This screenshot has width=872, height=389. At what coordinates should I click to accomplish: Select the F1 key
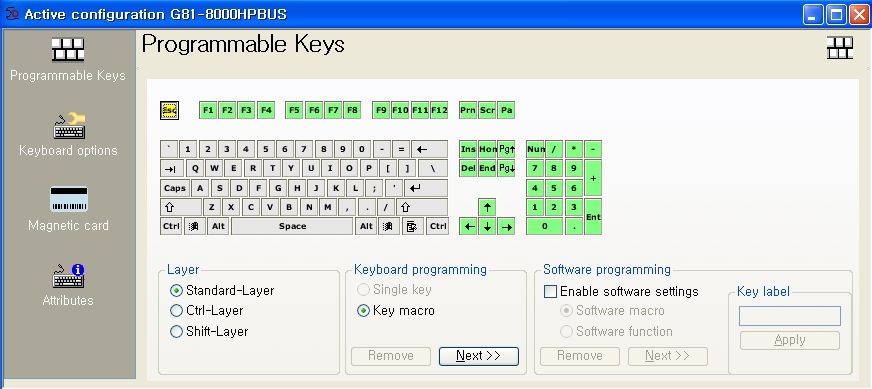[208, 110]
